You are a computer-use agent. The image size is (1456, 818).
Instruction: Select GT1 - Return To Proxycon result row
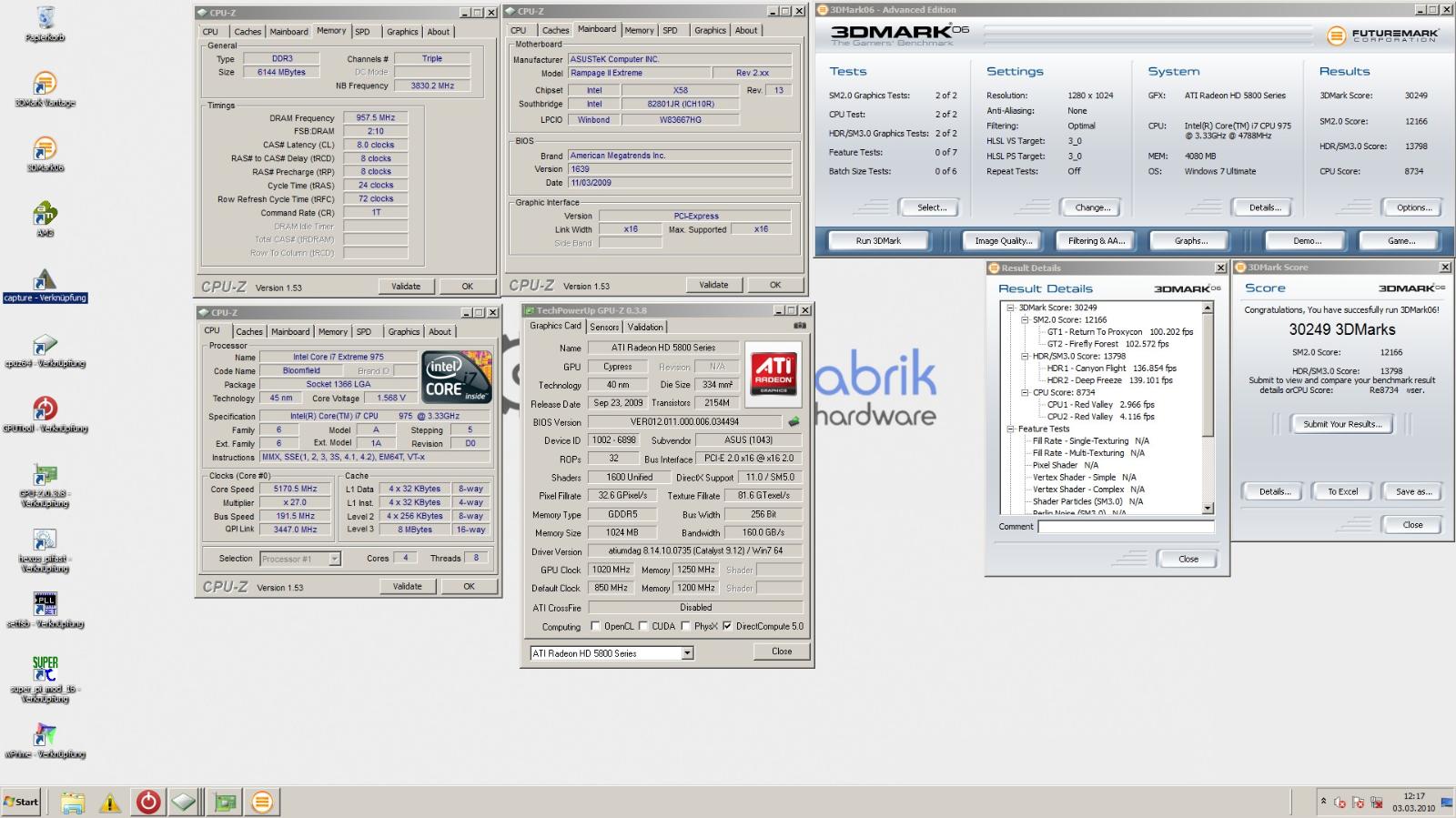pos(1119,332)
